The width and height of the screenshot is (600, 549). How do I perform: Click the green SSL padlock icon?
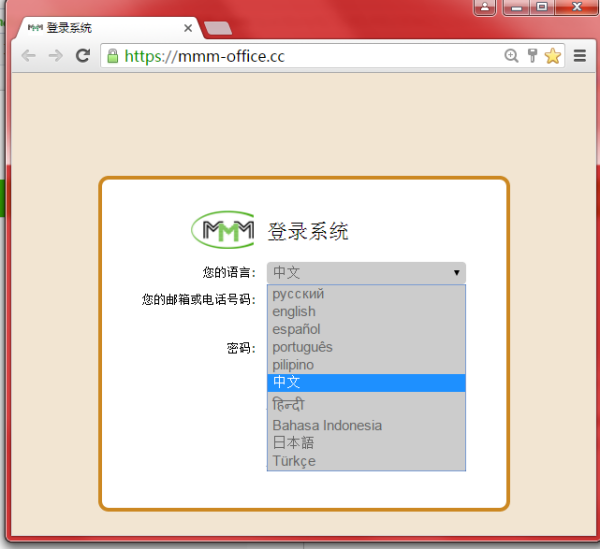point(112,56)
